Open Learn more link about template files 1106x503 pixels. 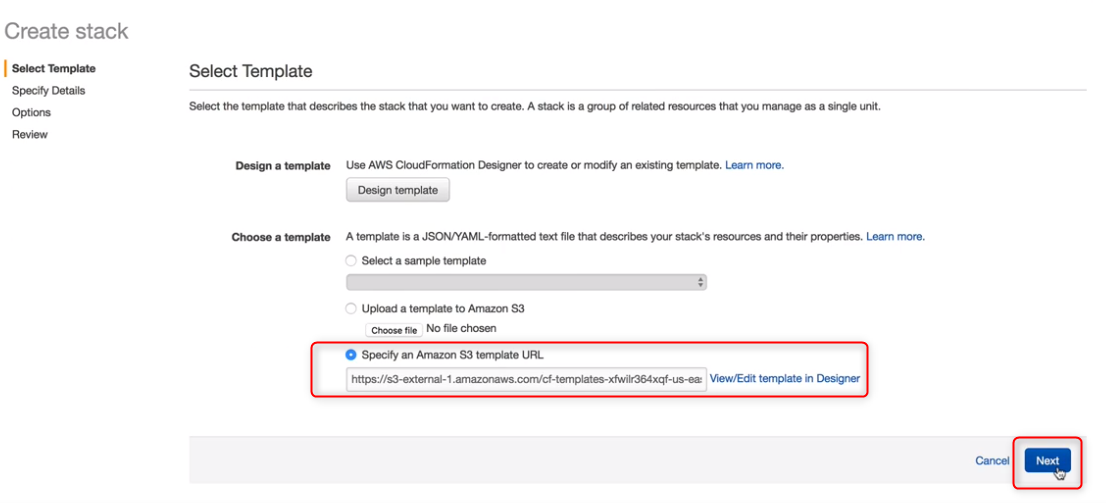(895, 237)
